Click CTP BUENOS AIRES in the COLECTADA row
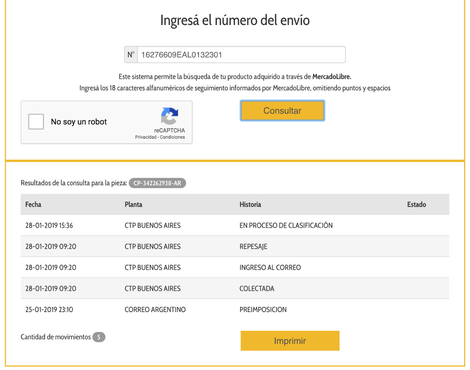Image resolution: width=470 pixels, height=370 pixels. tap(153, 288)
